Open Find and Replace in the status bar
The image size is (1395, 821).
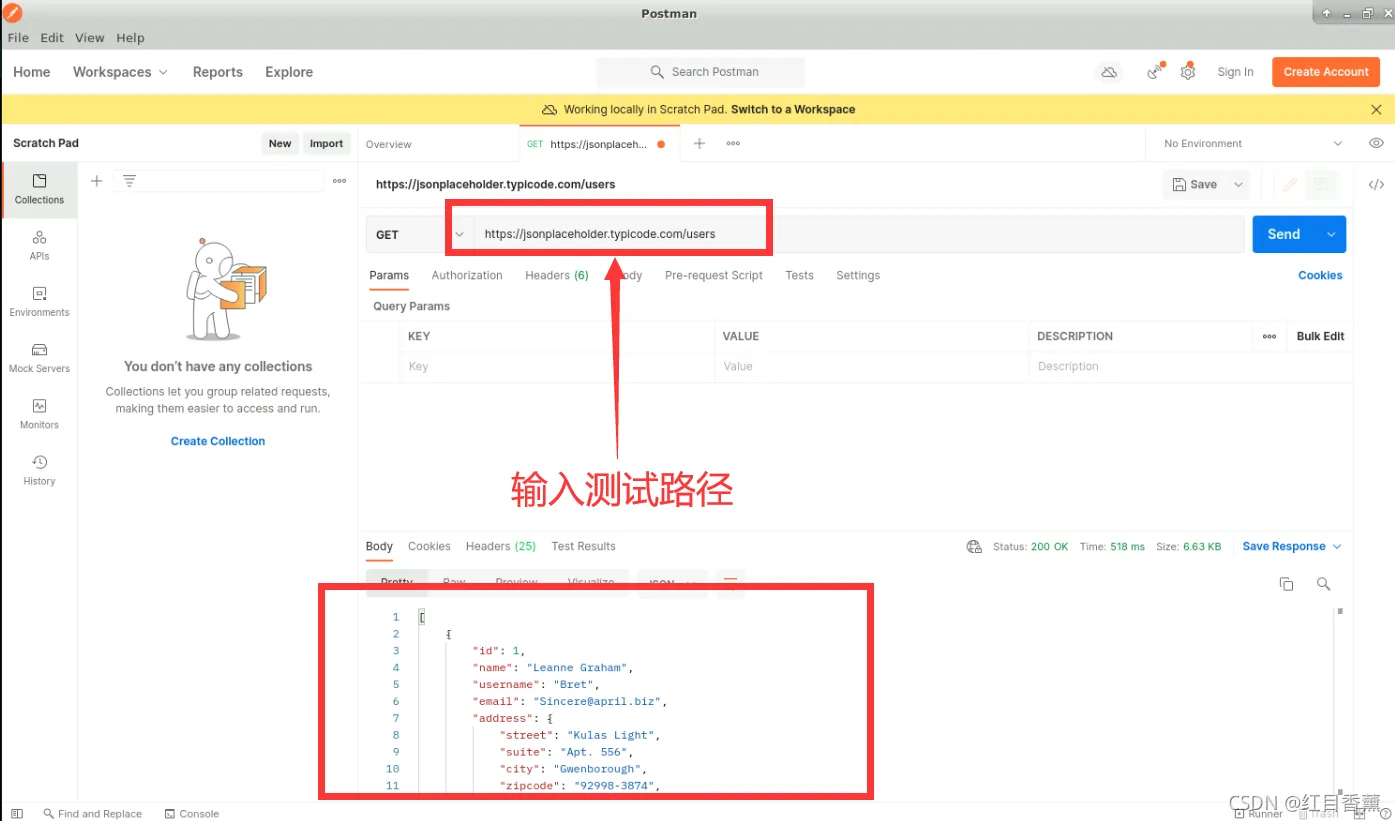pyautogui.click(x=92, y=814)
